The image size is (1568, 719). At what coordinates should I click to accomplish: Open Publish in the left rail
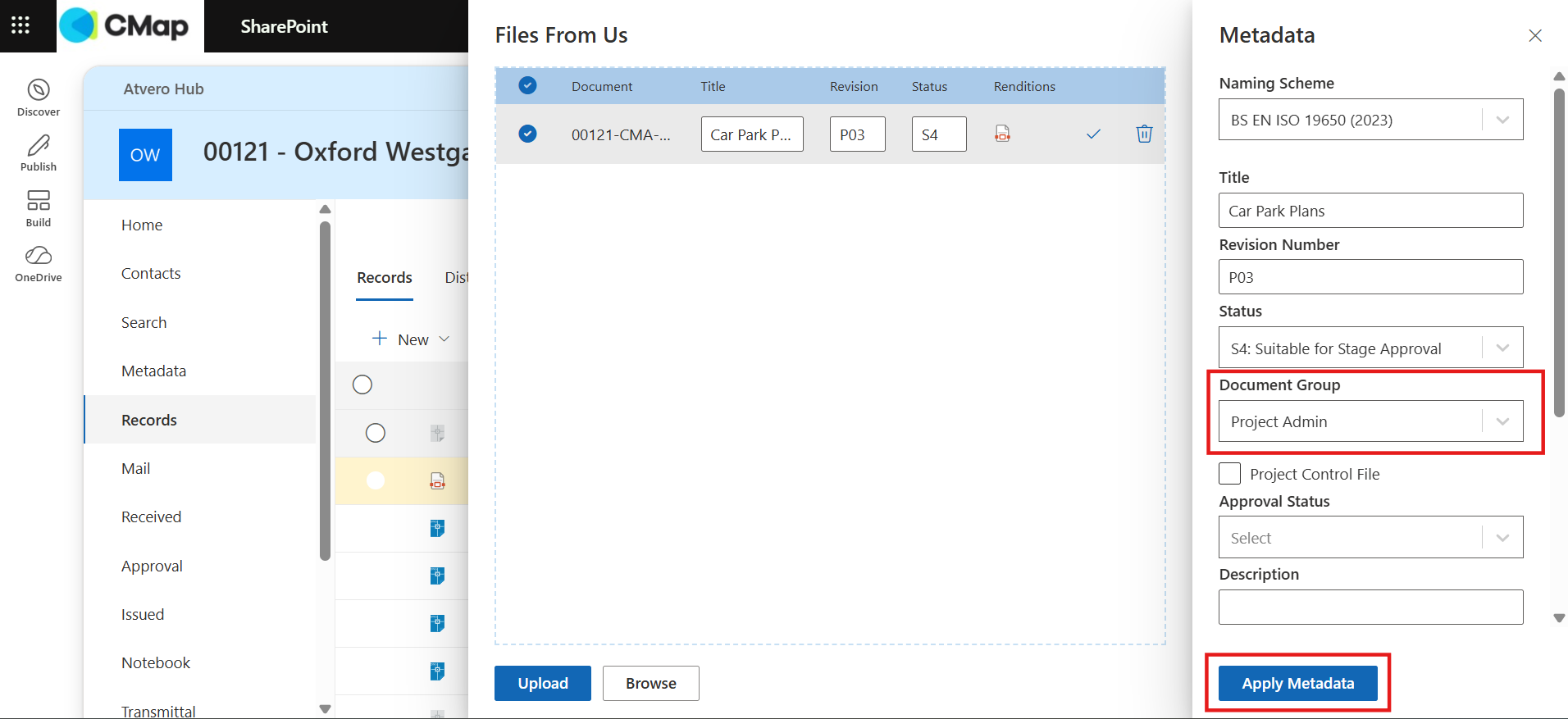(39, 153)
